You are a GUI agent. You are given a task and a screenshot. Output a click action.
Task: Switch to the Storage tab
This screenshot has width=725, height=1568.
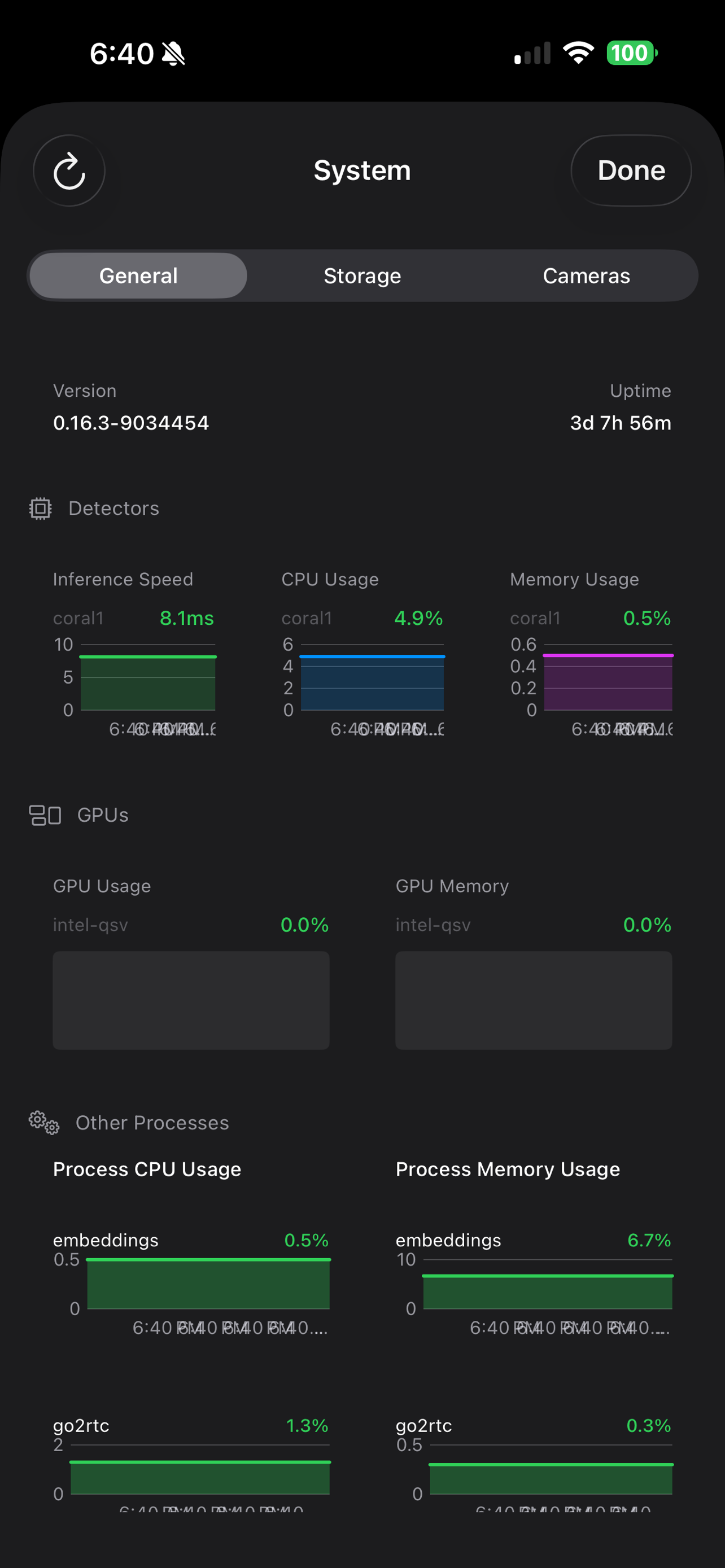tap(362, 275)
